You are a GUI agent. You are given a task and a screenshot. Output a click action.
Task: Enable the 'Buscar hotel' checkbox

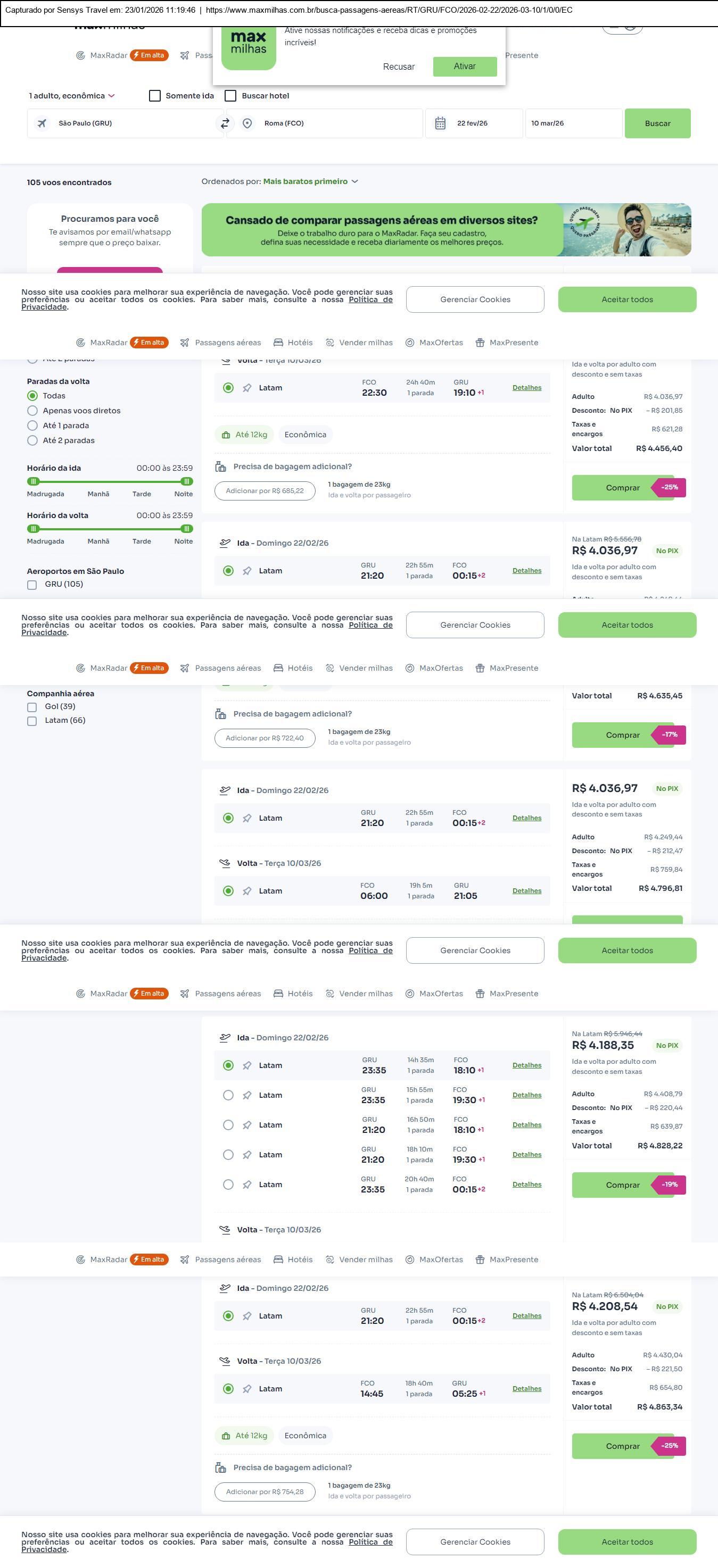(230, 96)
